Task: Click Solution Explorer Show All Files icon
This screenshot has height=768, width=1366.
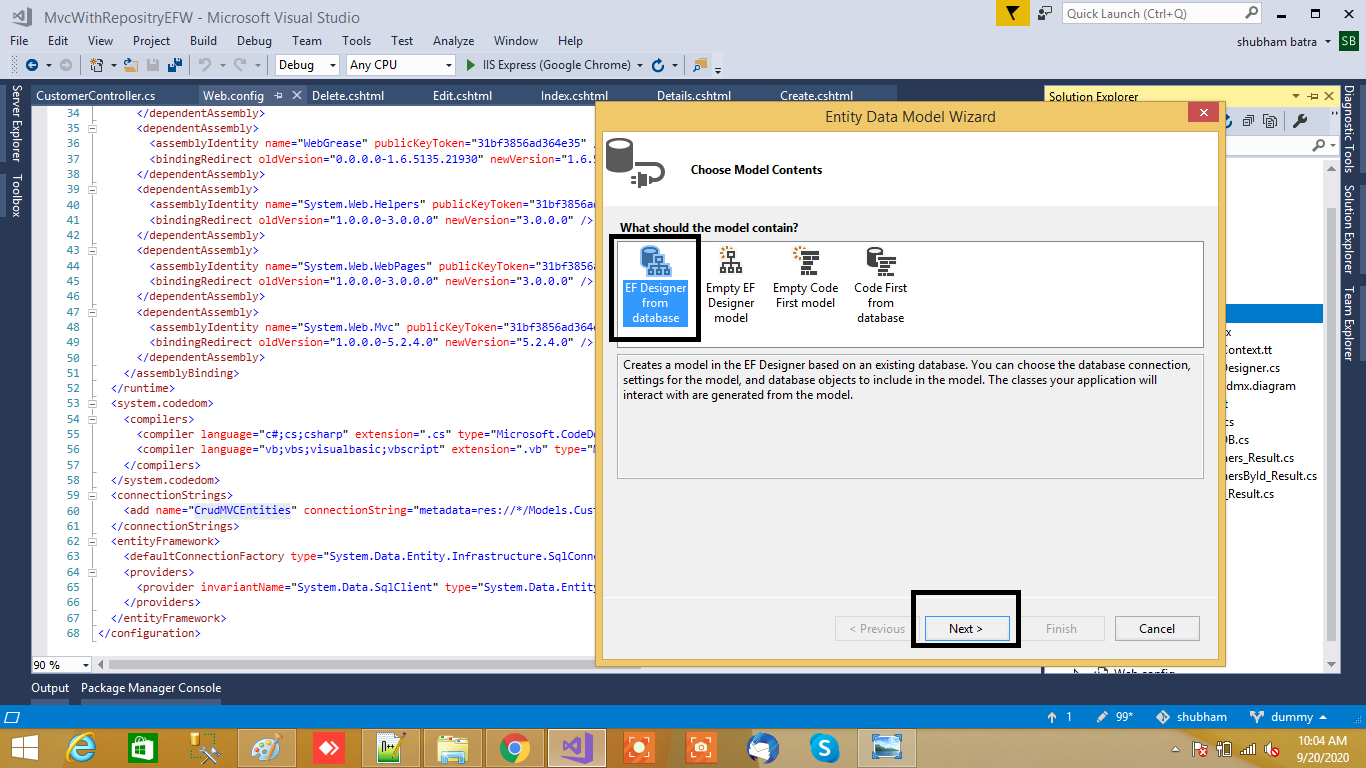Action: 1270,121
